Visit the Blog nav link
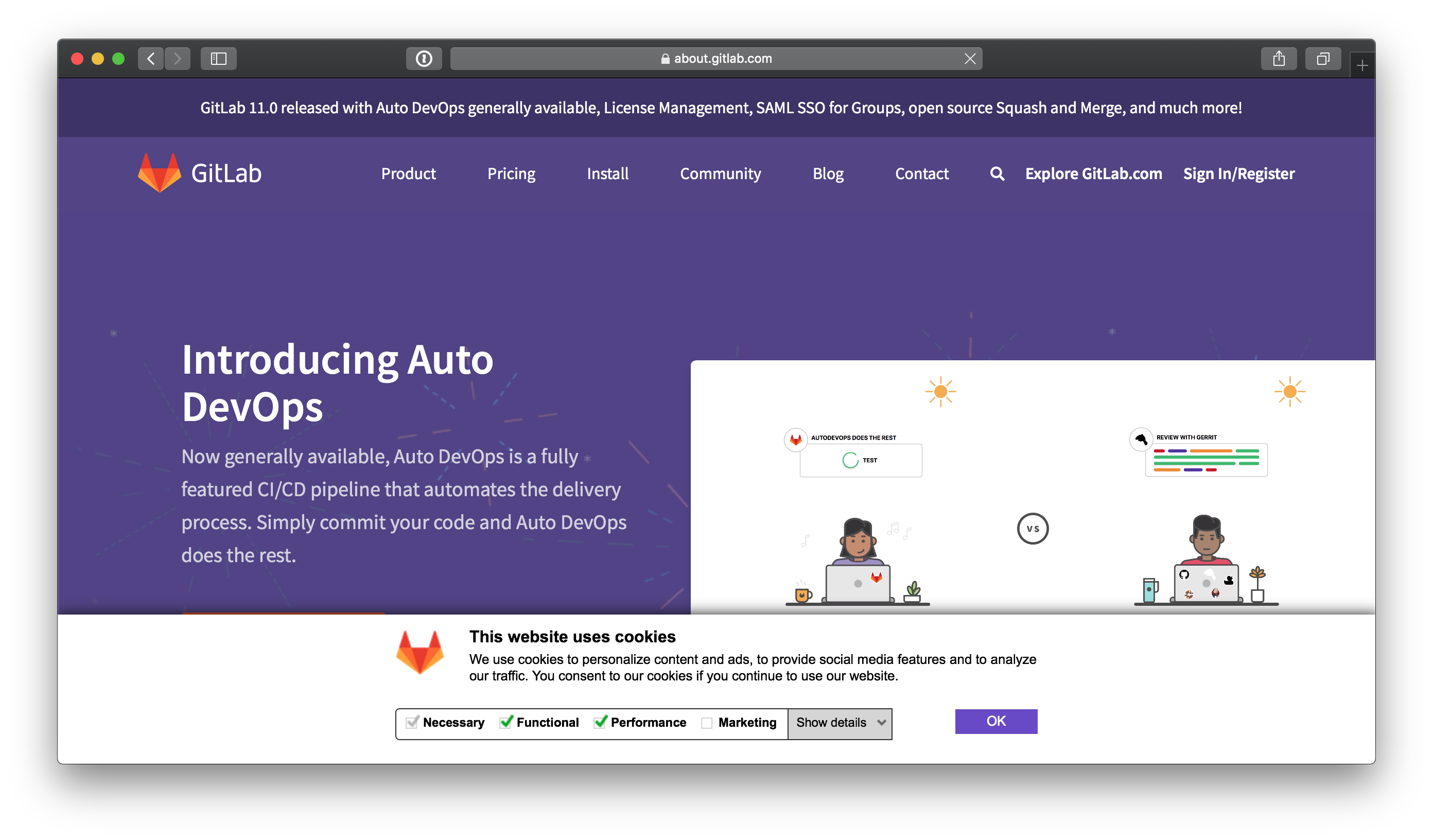Viewport: 1433px width, 840px height. click(828, 173)
